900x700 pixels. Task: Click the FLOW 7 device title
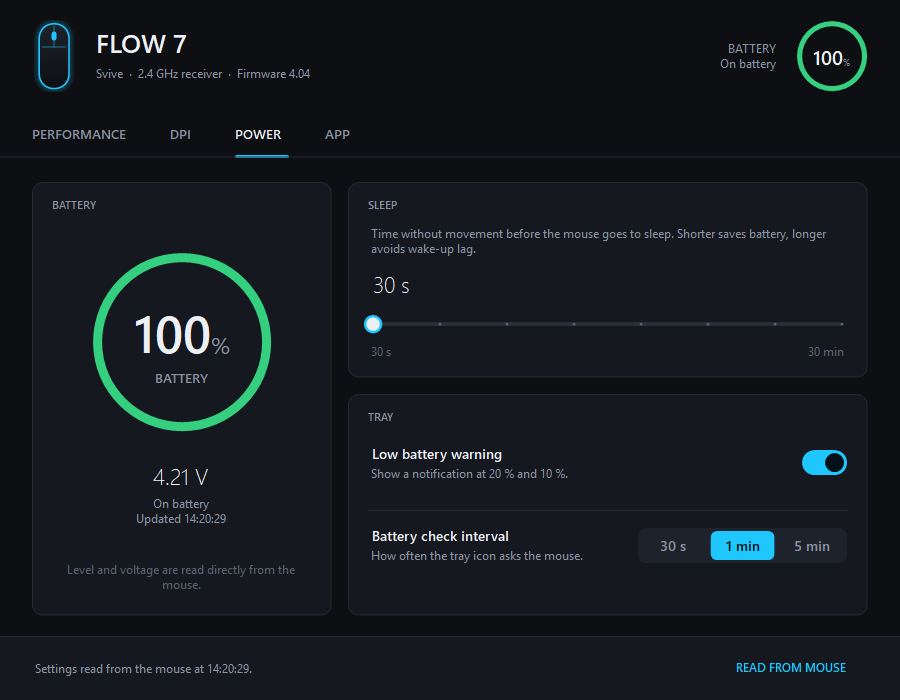point(141,44)
